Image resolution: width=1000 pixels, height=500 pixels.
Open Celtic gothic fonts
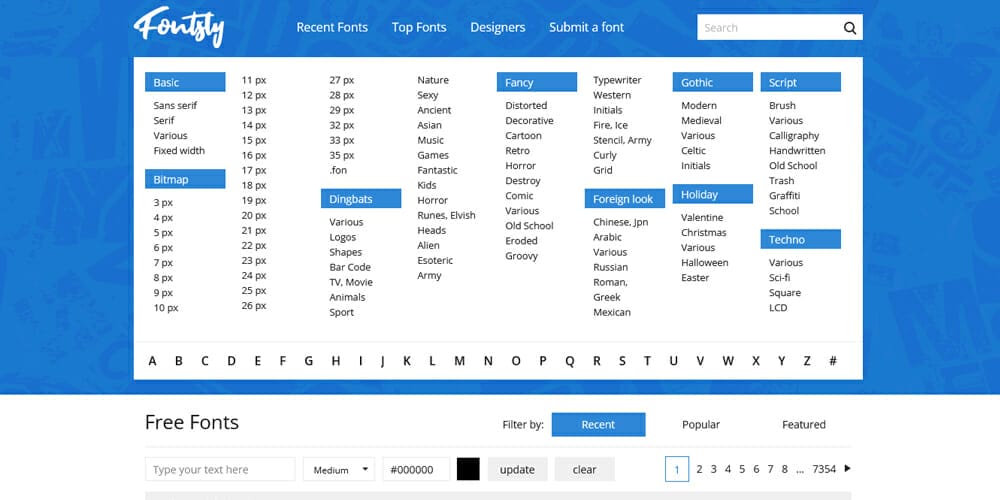tap(693, 151)
